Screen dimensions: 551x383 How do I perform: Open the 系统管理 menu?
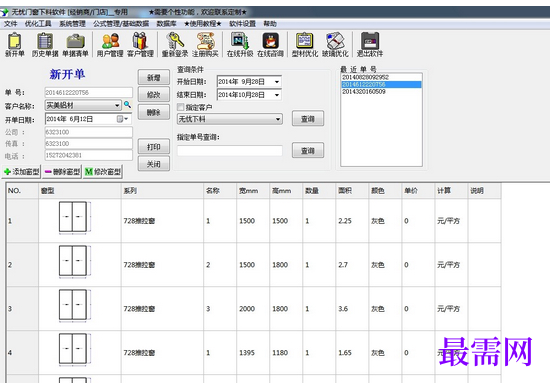[72, 24]
